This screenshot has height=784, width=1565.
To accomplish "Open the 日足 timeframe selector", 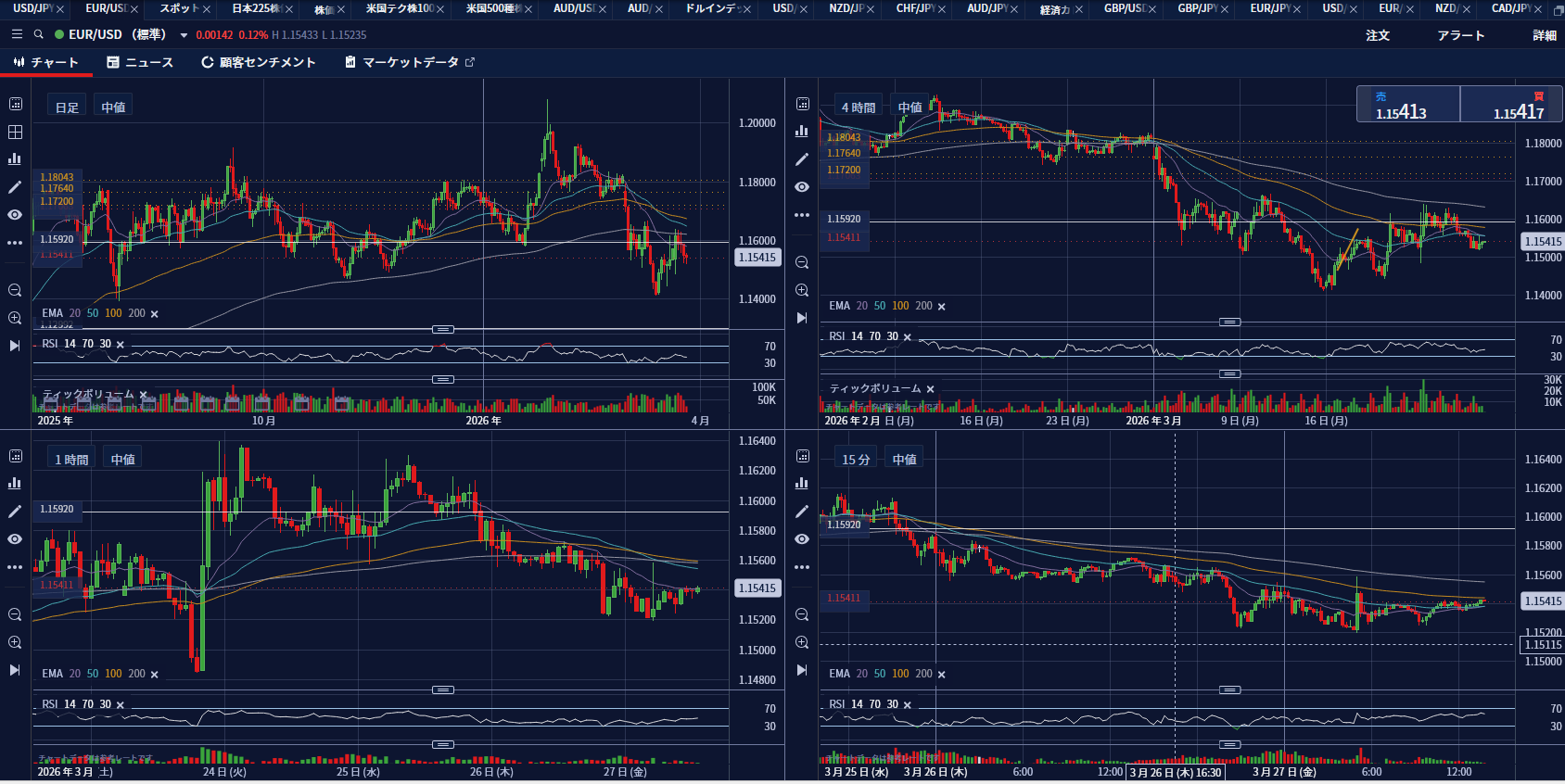I will point(67,107).
